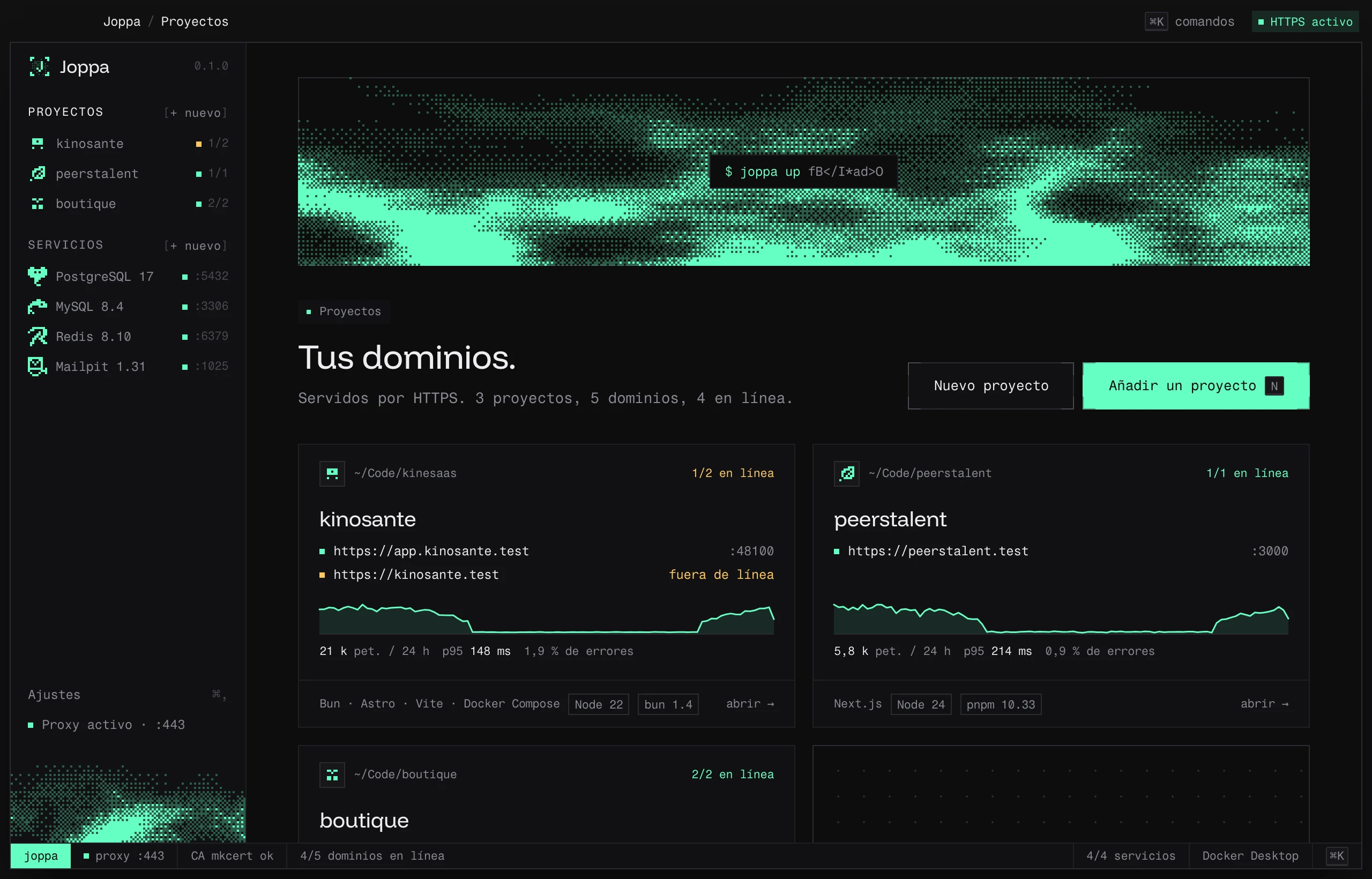
Task: Select Mailpit 1.31 service row
Action: click(129, 367)
